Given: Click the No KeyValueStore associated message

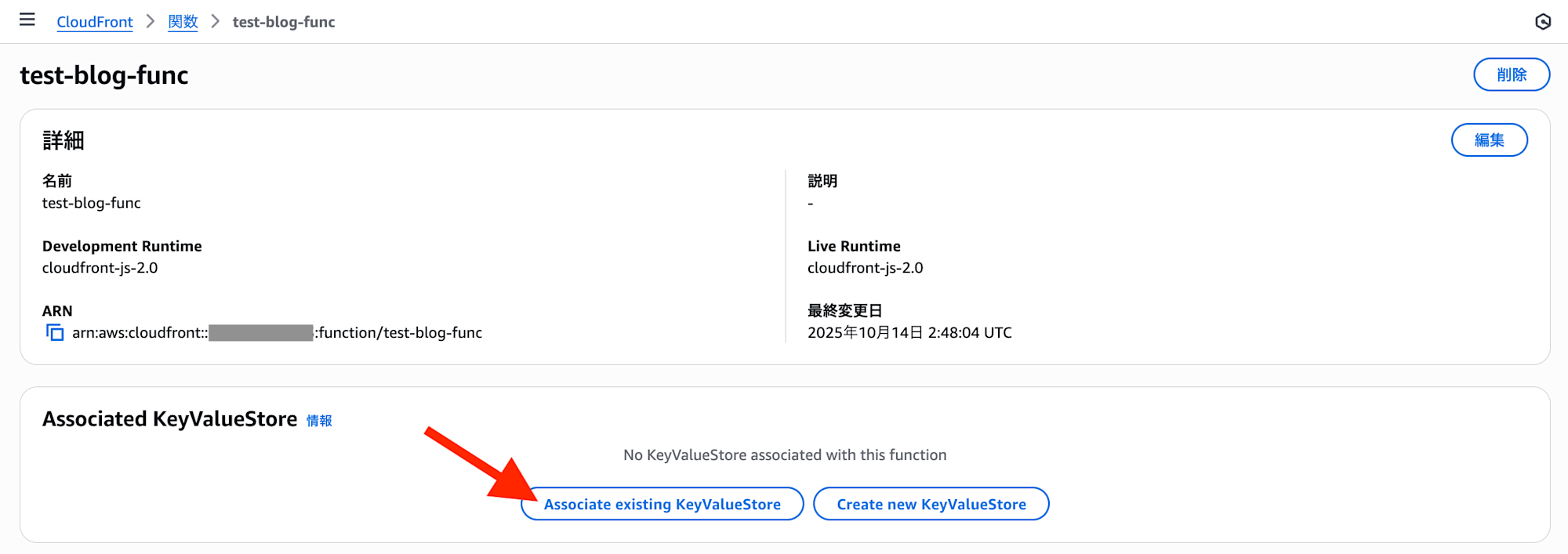Looking at the screenshot, I should click(x=785, y=455).
